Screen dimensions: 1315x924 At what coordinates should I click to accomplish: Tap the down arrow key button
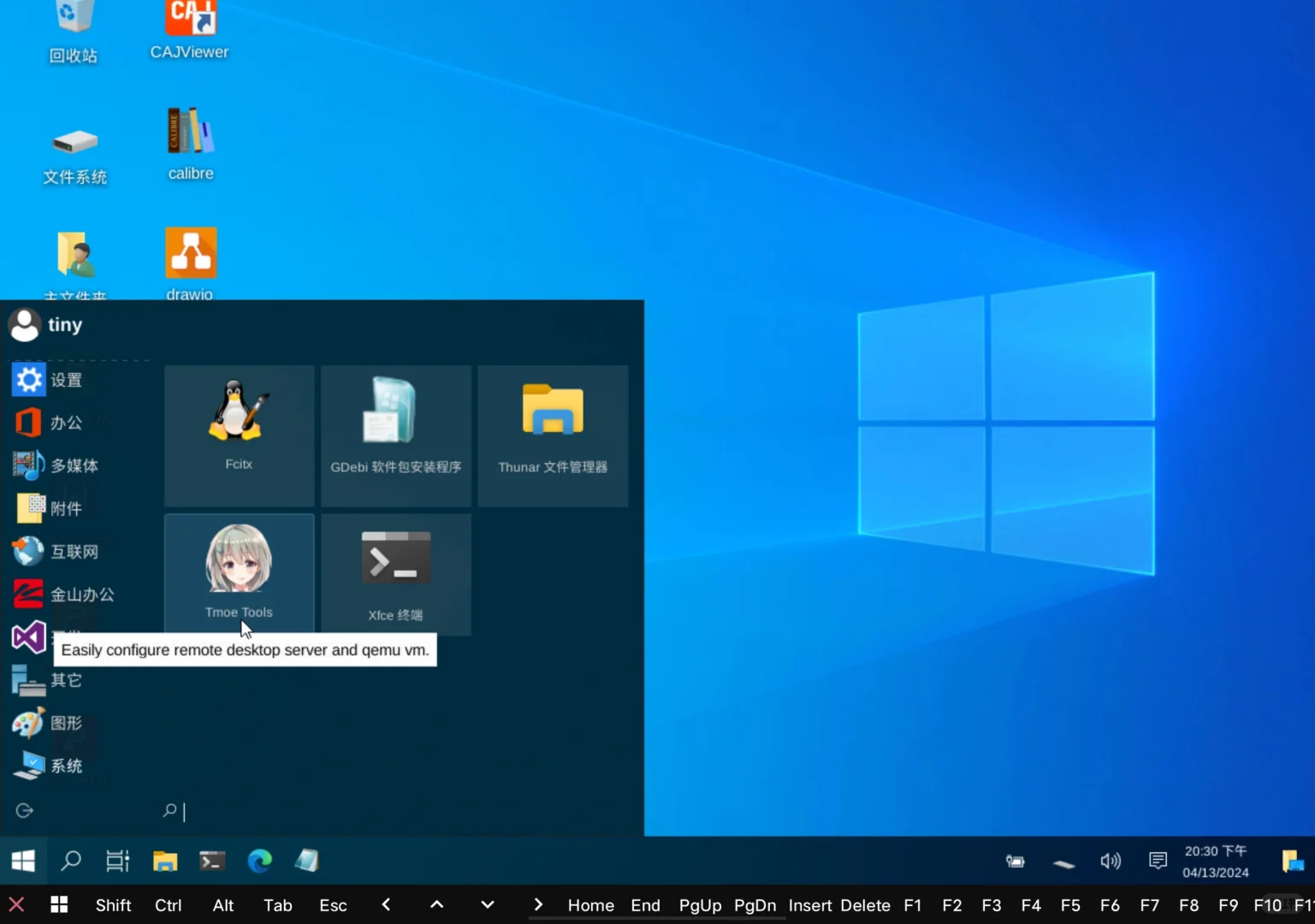point(488,904)
